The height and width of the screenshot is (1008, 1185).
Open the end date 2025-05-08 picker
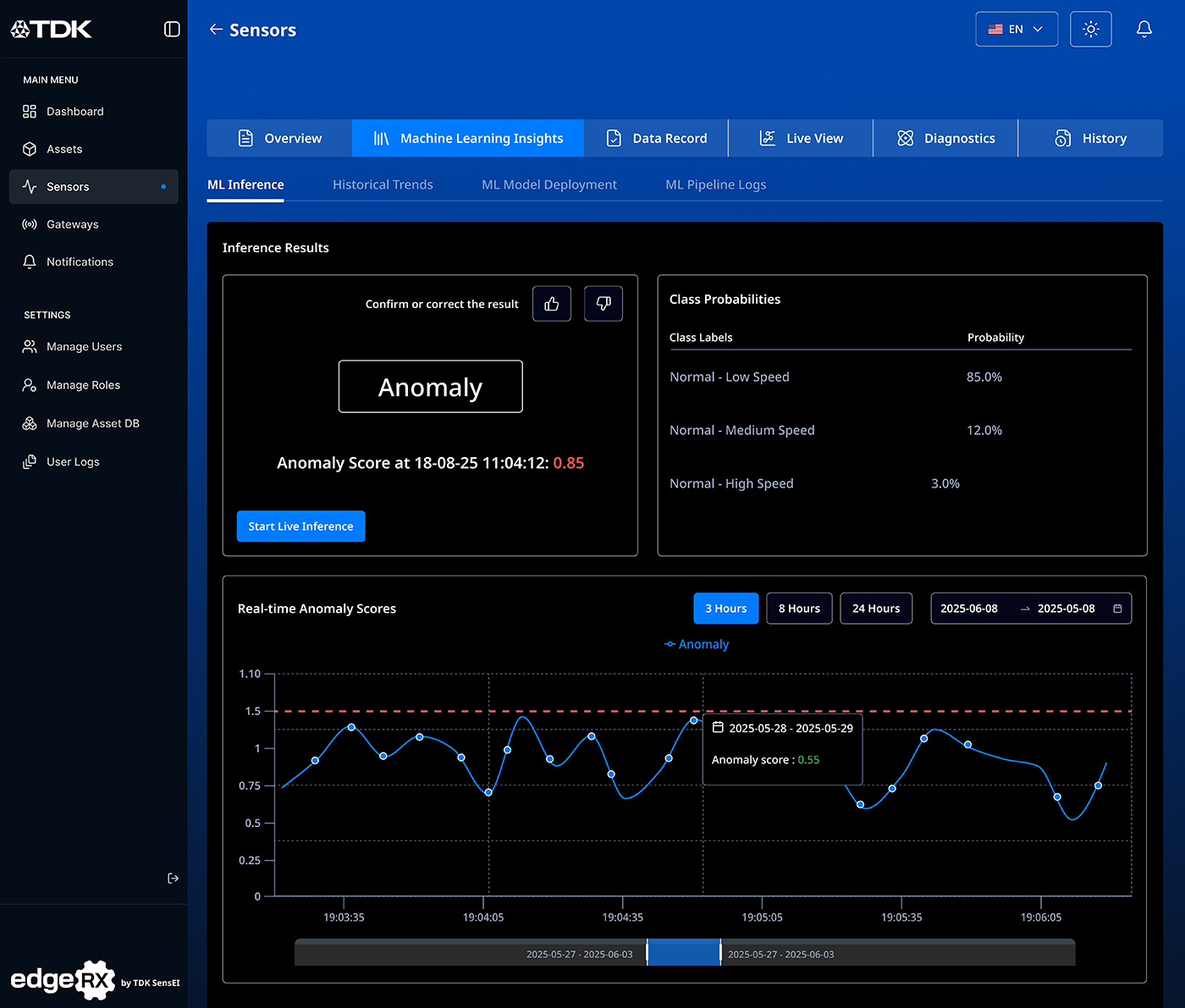pyautogui.click(x=1066, y=609)
